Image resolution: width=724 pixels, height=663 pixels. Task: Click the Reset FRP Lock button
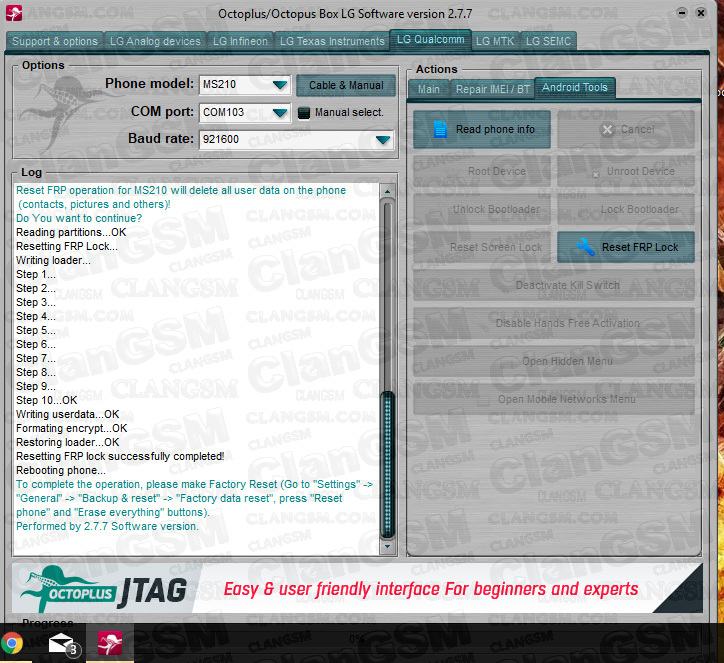pos(626,247)
